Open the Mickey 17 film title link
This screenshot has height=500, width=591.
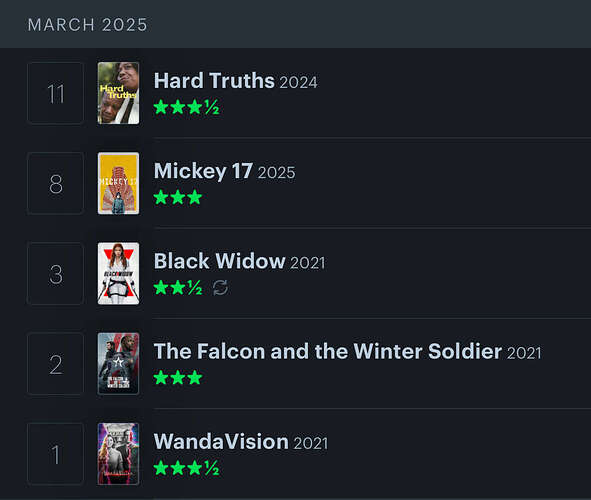pos(203,171)
